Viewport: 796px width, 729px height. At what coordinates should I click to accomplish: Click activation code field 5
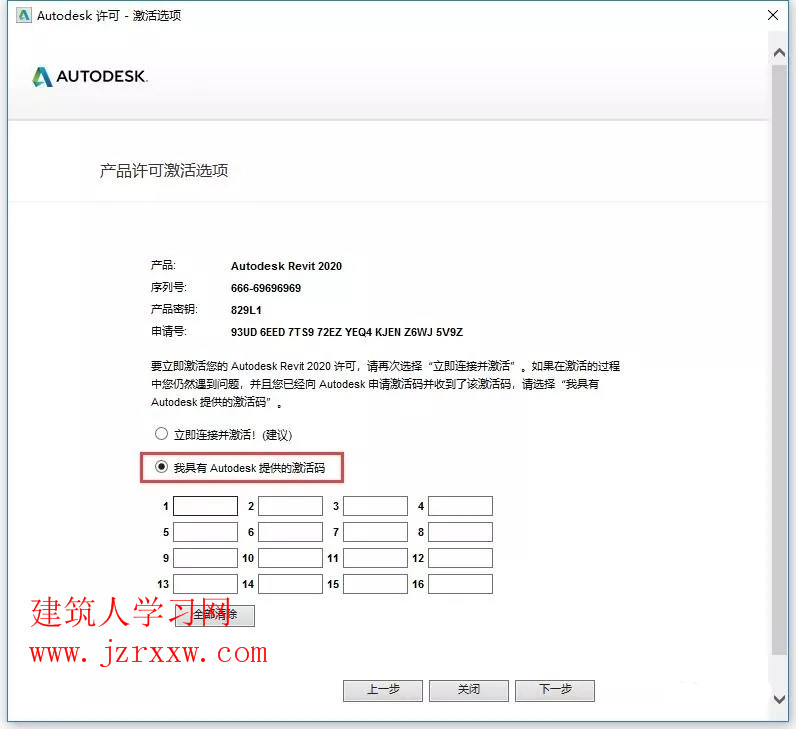pyautogui.click(x=205, y=532)
